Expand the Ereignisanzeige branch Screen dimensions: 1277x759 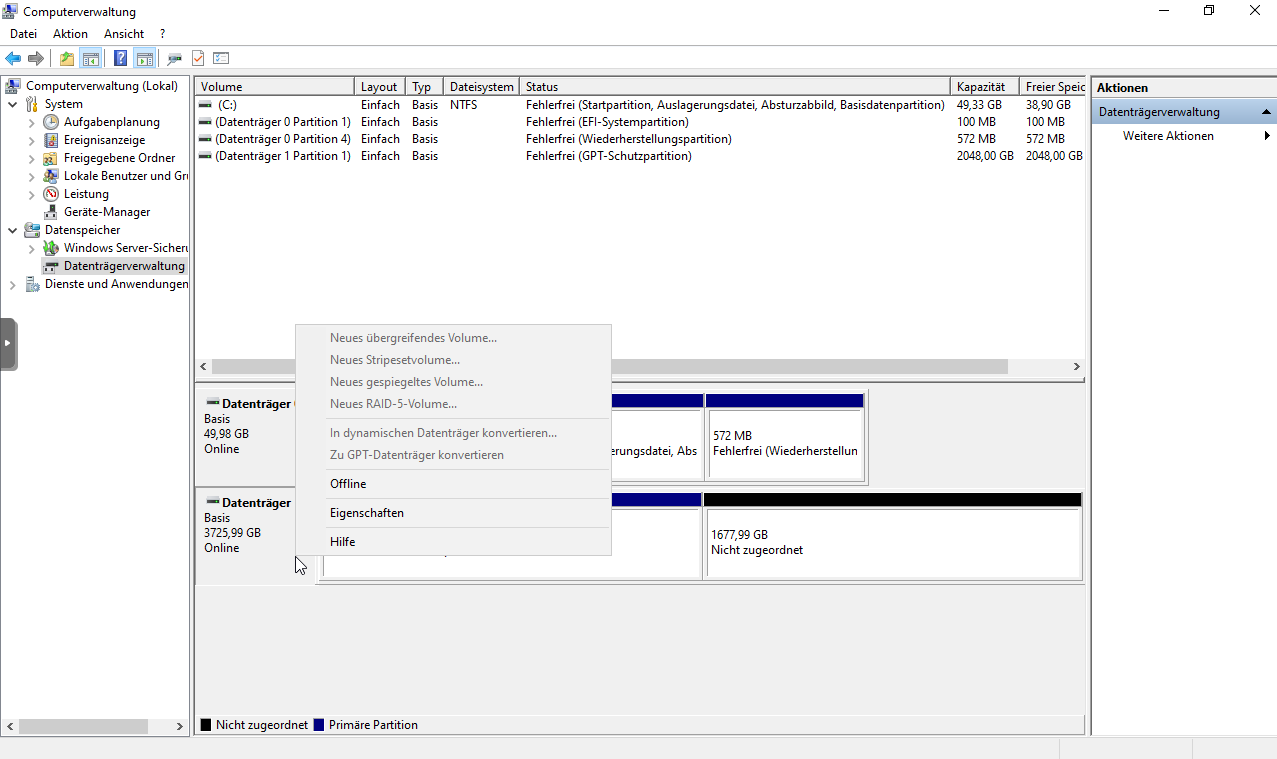(x=31, y=140)
